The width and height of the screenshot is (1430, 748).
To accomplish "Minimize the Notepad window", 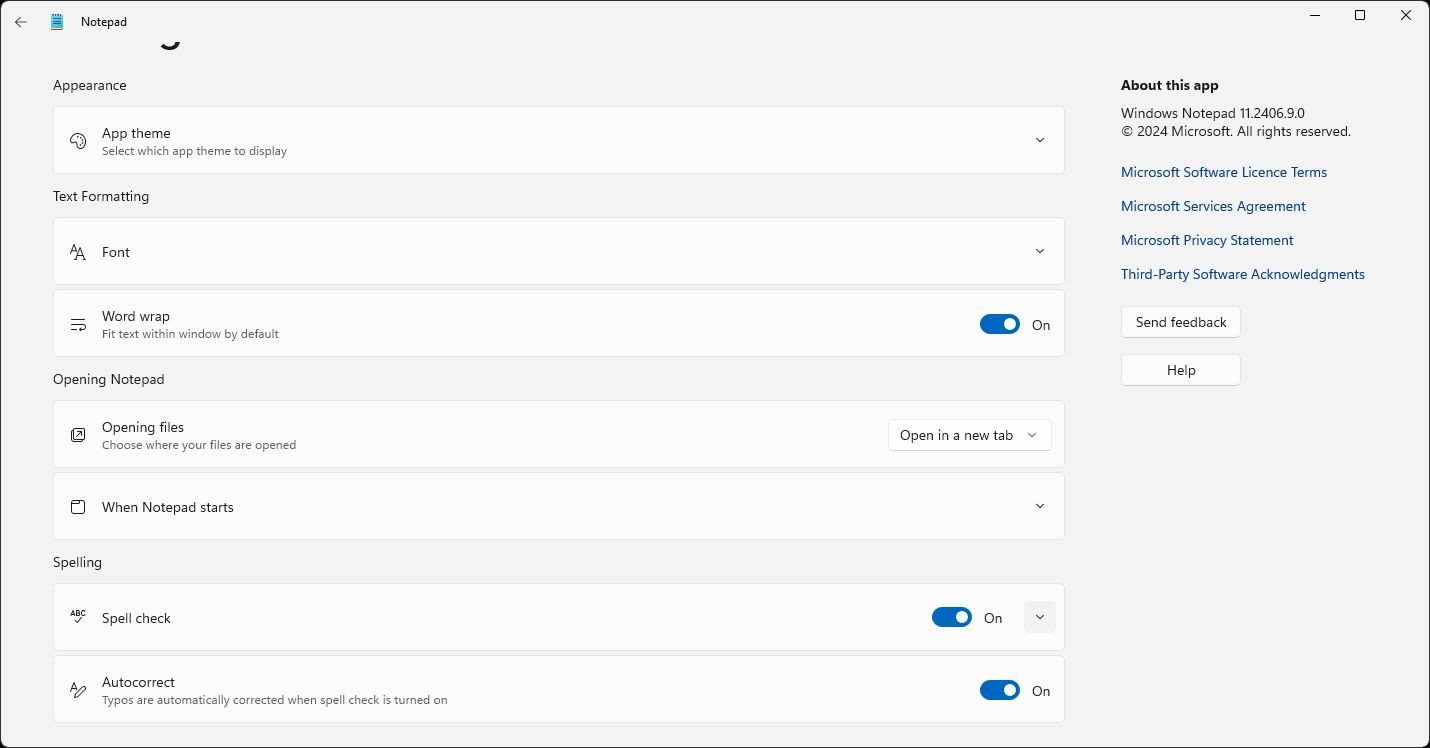I will click(1314, 15).
